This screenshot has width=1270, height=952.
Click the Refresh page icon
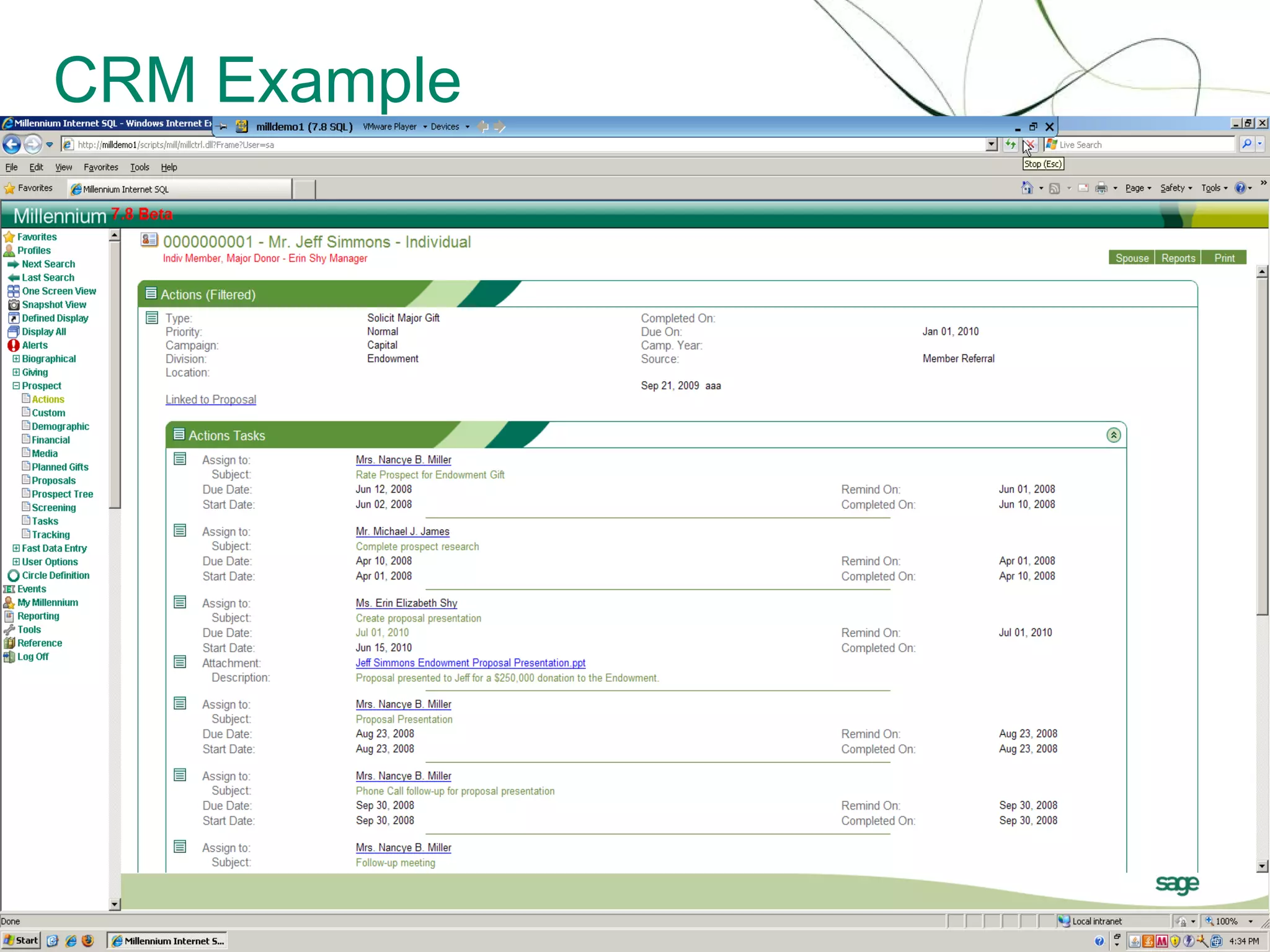point(1010,144)
